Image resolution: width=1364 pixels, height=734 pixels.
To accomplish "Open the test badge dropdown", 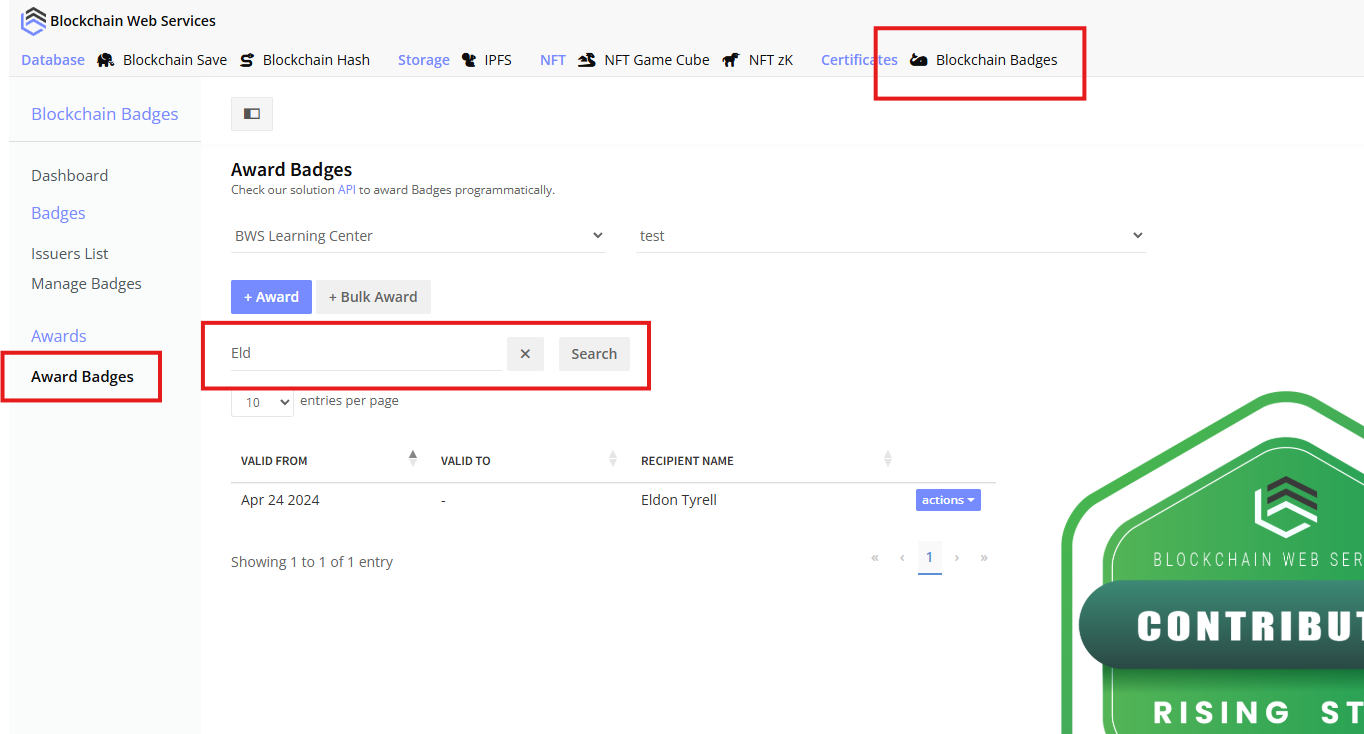I will (890, 236).
